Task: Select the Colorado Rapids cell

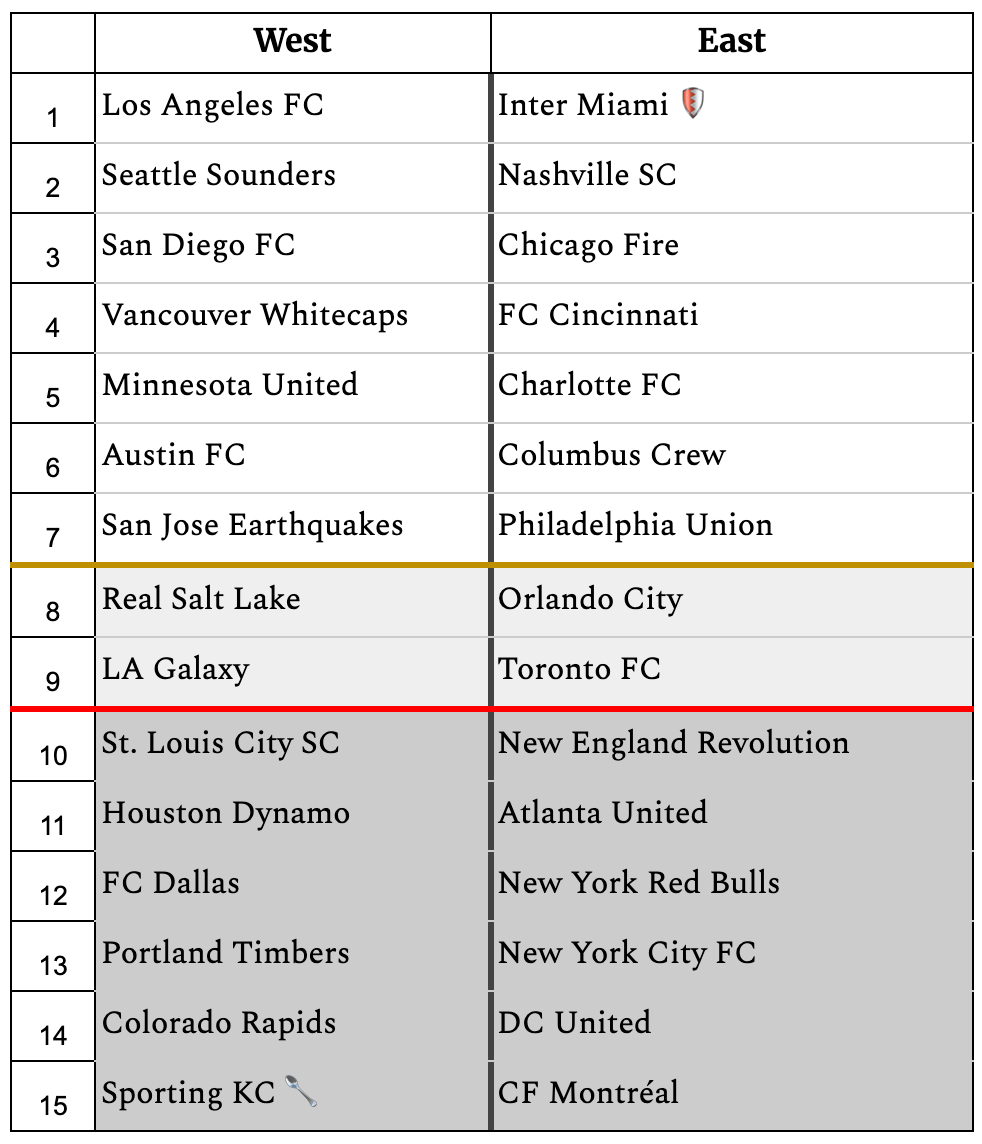Action: (219, 1023)
